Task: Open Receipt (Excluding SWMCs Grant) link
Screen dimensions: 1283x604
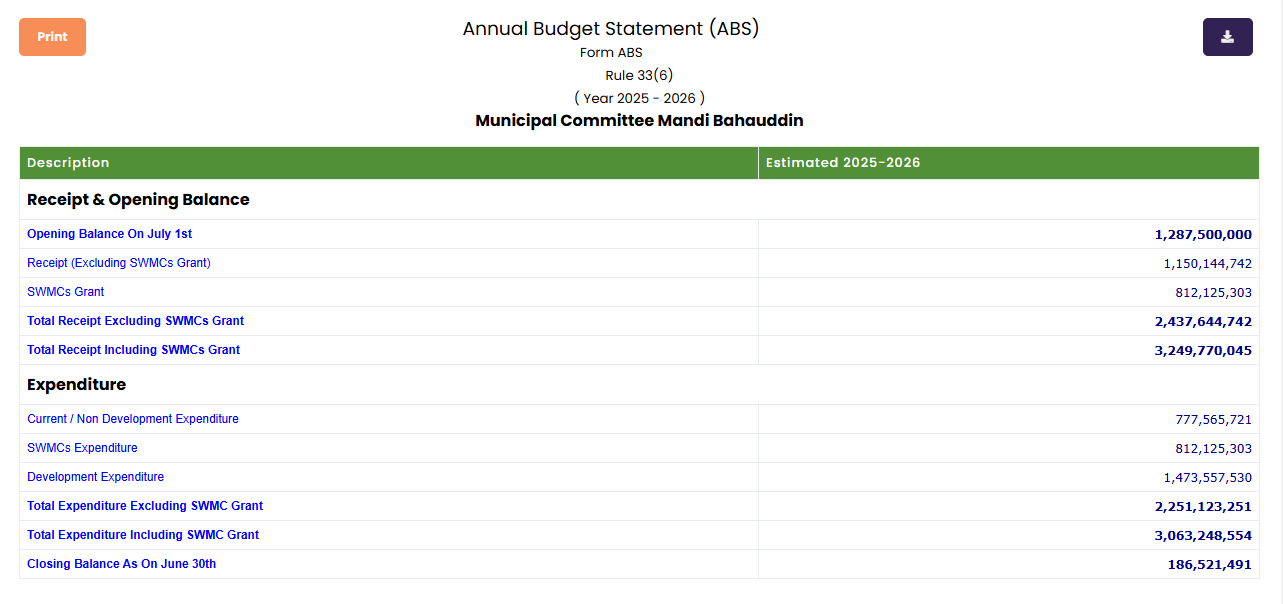Action: click(118, 263)
